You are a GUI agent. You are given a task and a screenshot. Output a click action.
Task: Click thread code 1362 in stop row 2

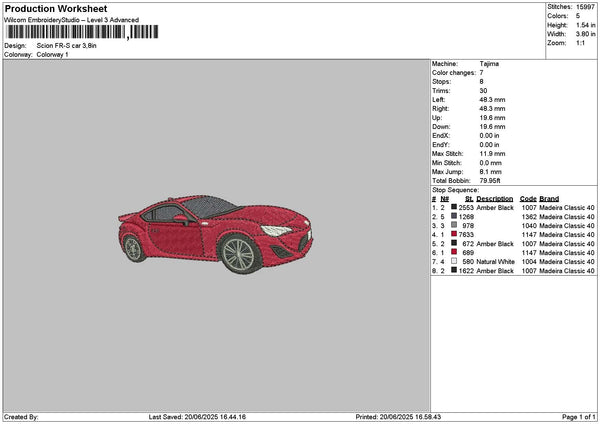pos(529,217)
